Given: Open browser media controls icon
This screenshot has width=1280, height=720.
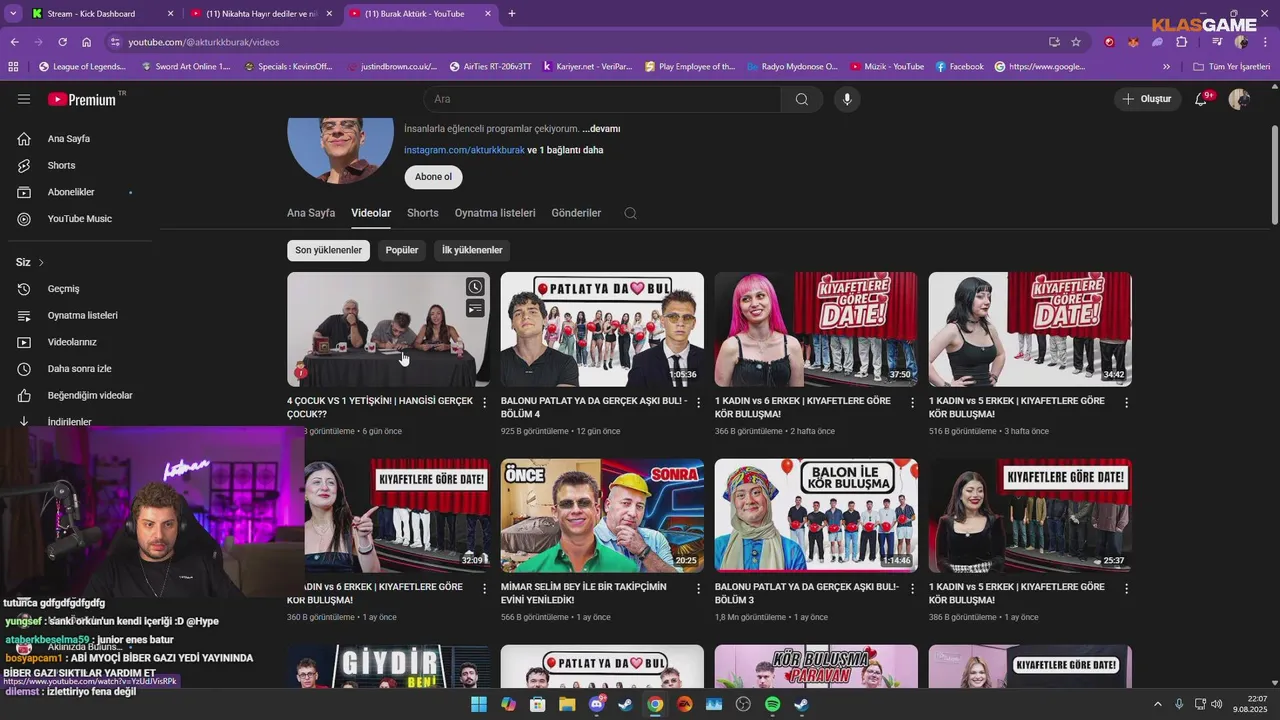Looking at the screenshot, I should click(1217, 42).
